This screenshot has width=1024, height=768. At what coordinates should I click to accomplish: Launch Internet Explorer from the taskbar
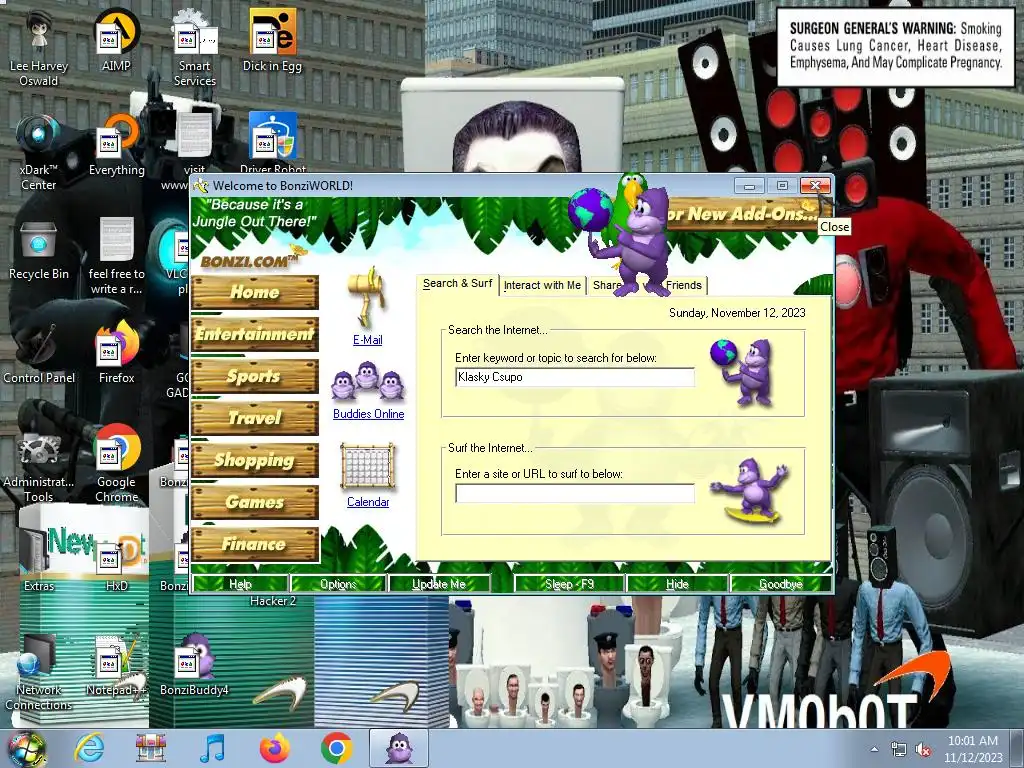click(x=89, y=748)
